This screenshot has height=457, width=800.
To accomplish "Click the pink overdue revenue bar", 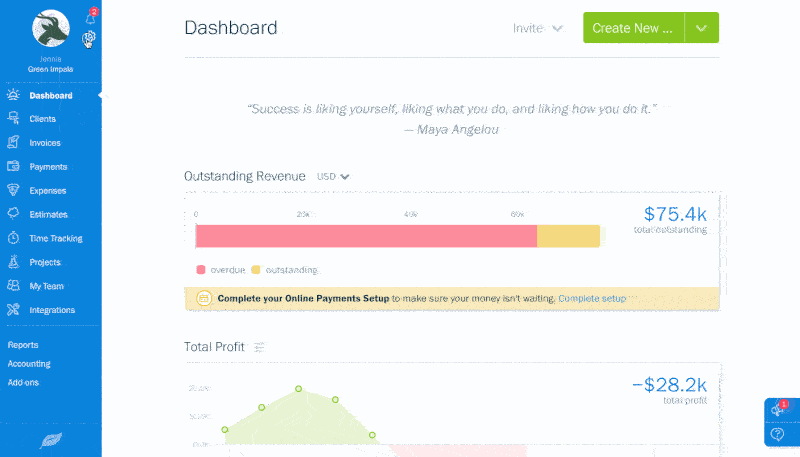I will (x=366, y=236).
